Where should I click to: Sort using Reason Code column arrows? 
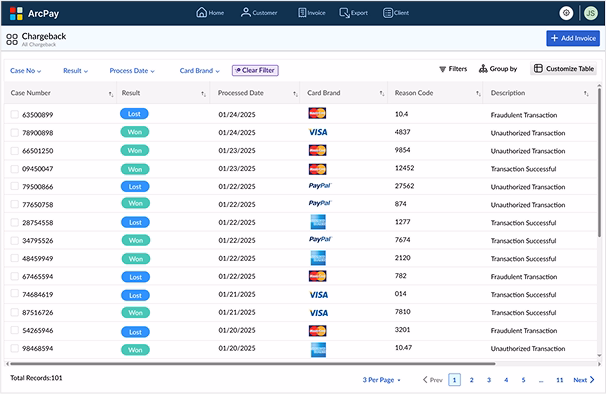tap(478, 94)
